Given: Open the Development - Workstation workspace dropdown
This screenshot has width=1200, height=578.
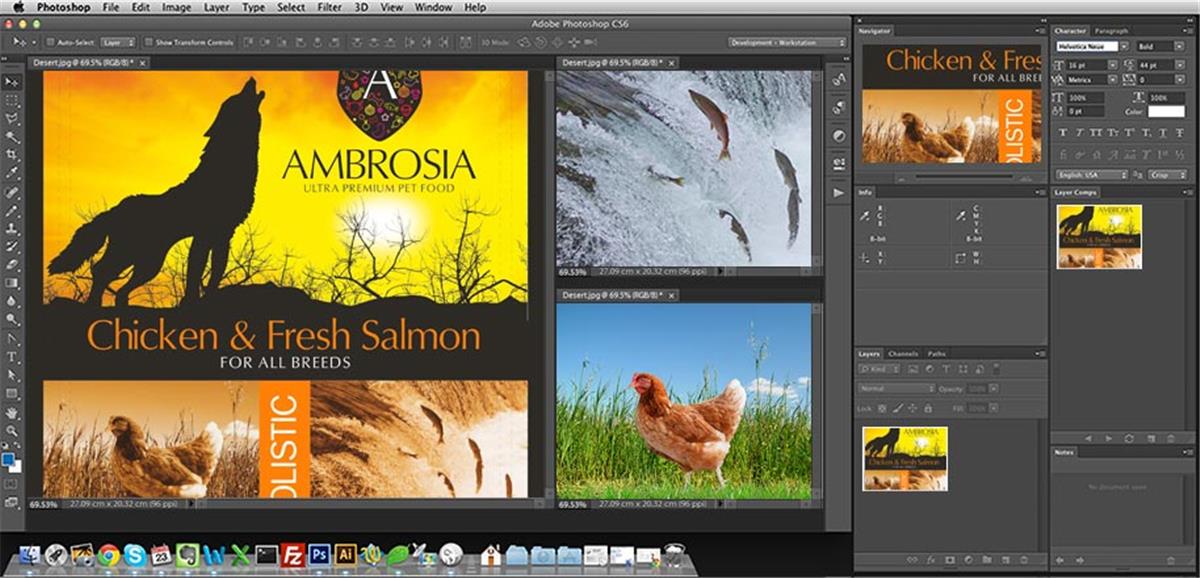Looking at the screenshot, I should pos(787,43).
